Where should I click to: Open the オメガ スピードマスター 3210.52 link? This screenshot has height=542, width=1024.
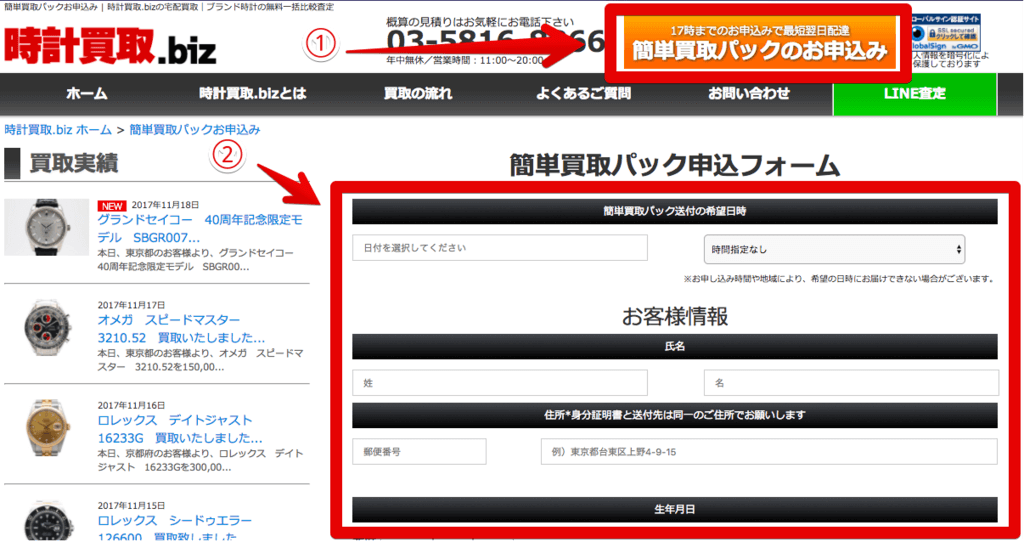(x=181, y=328)
